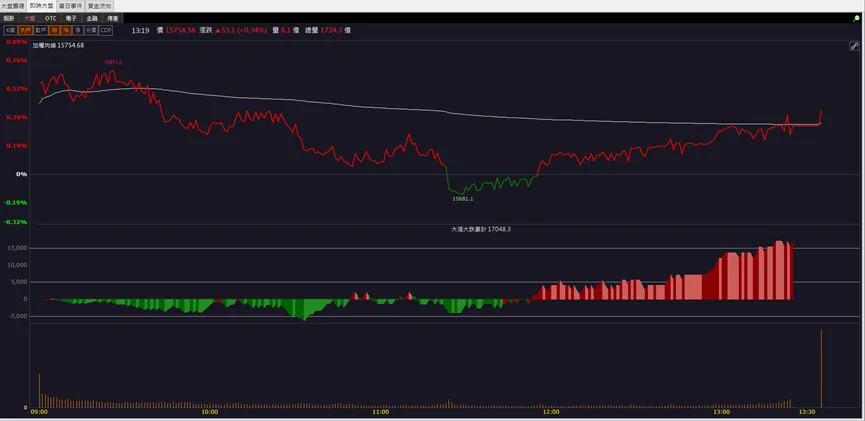Click the 12:00 time axis label
The width and height of the screenshot is (865, 421).
coord(551,412)
